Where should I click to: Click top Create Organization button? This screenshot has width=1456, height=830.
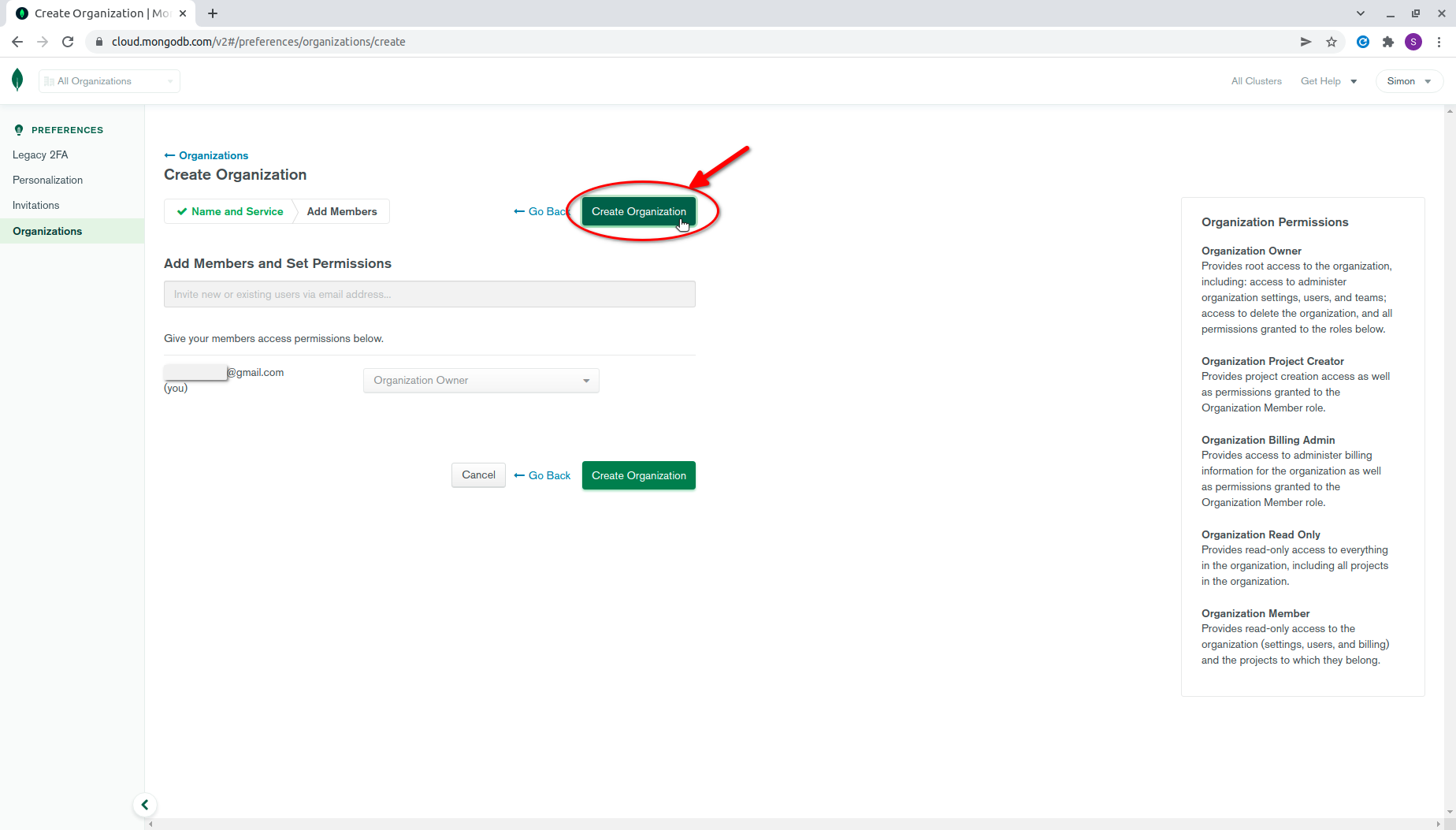(639, 211)
